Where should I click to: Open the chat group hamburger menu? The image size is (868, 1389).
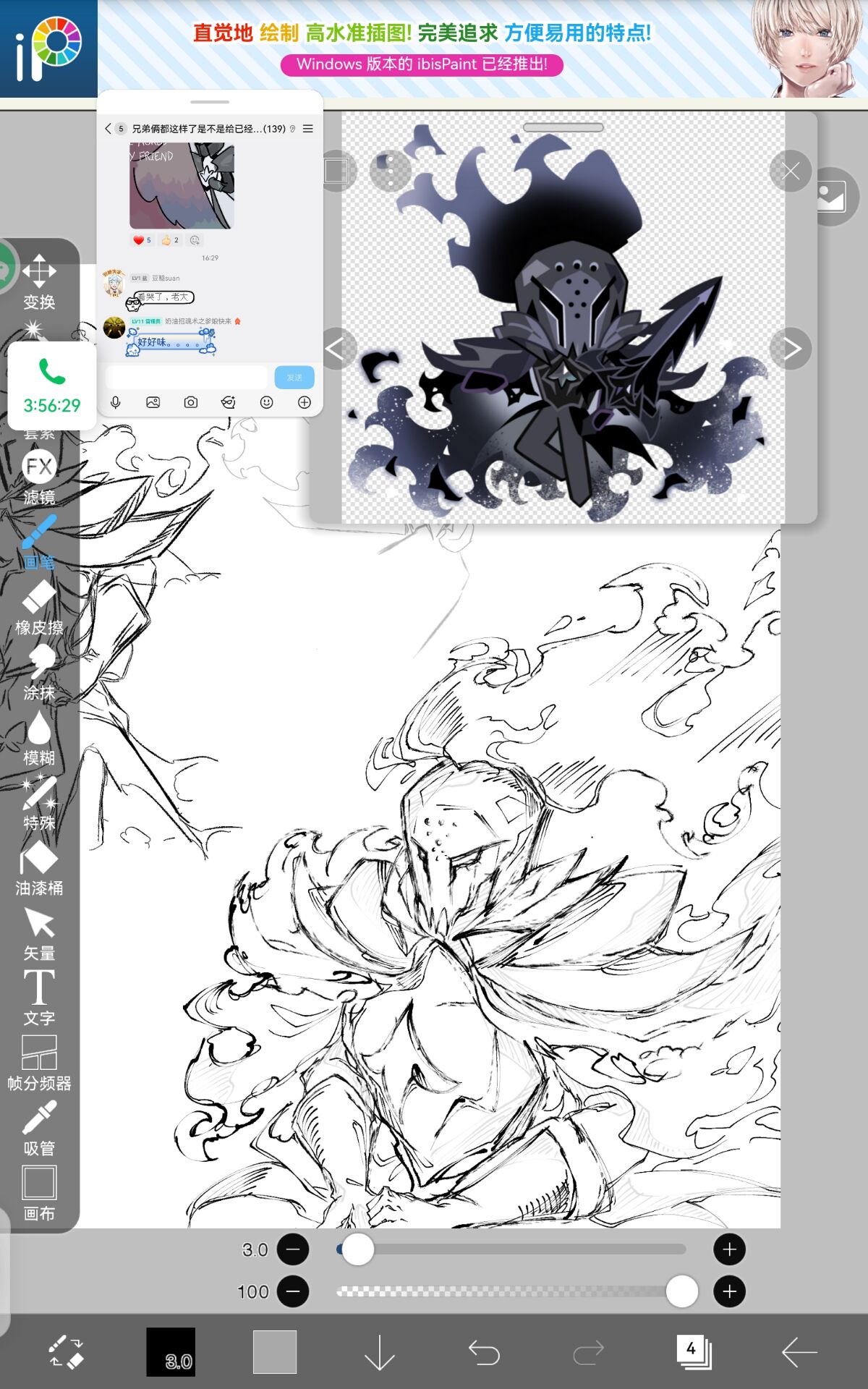tap(308, 129)
